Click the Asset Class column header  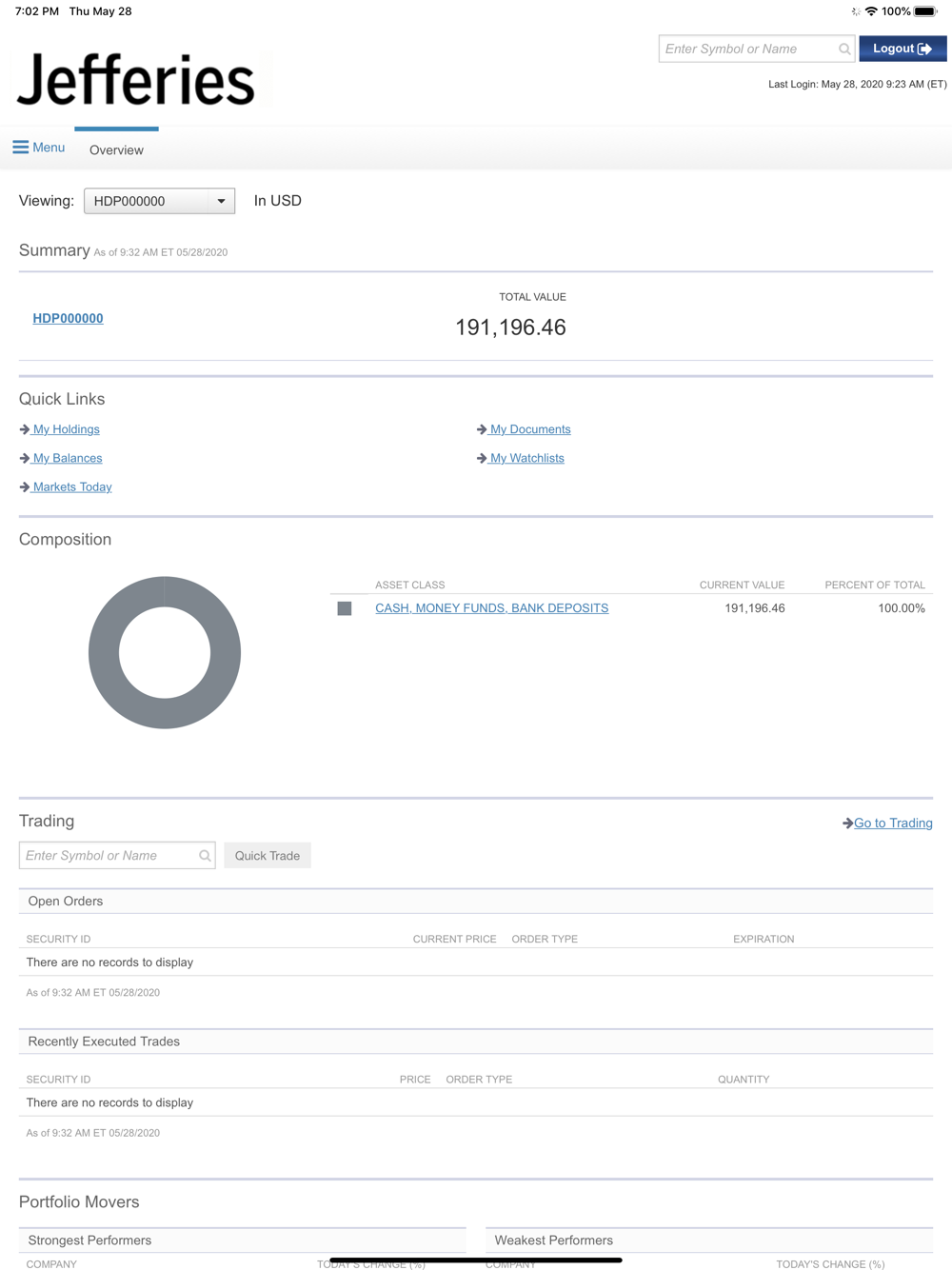tap(409, 585)
